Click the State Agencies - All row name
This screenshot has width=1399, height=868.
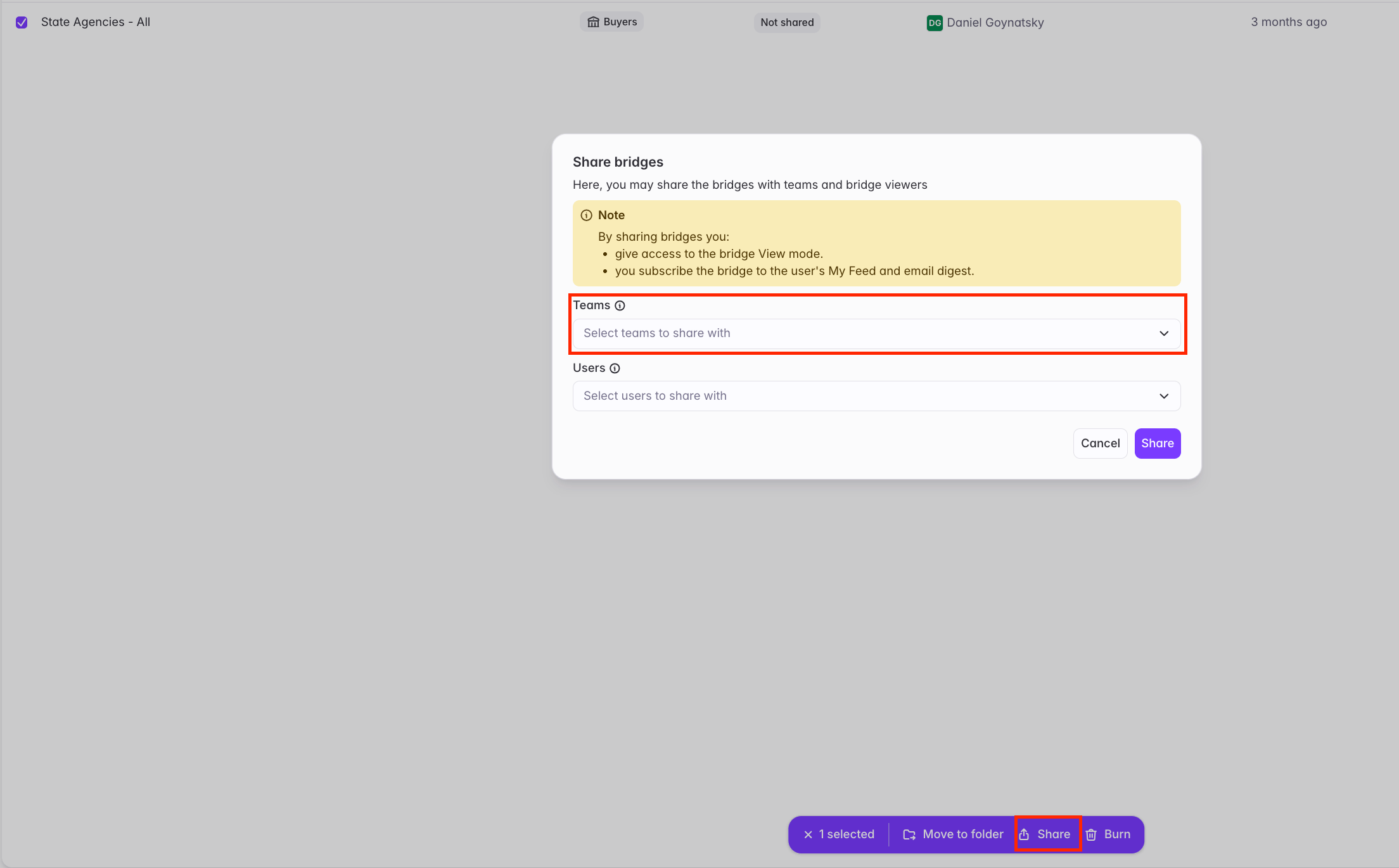tap(96, 22)
